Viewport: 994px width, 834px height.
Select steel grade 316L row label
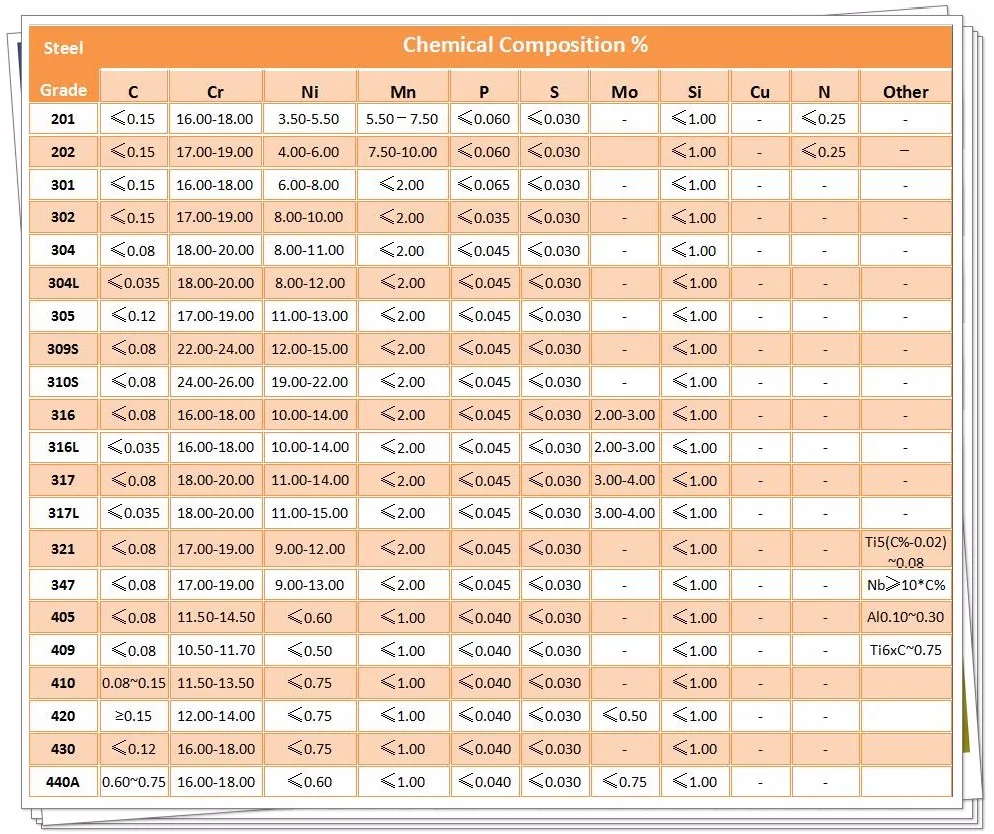click(64, 447)
